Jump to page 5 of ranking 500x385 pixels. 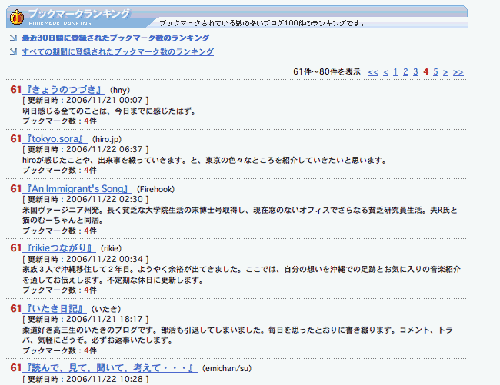tap(436, 72)
